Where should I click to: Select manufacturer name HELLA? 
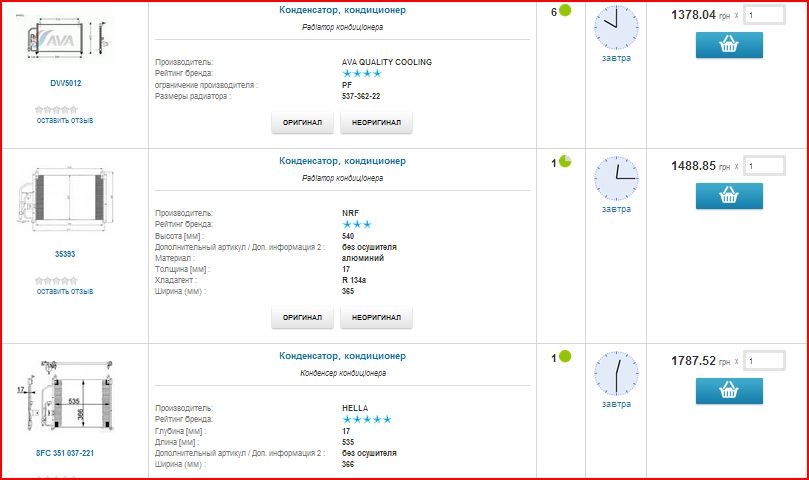[355, 408]
